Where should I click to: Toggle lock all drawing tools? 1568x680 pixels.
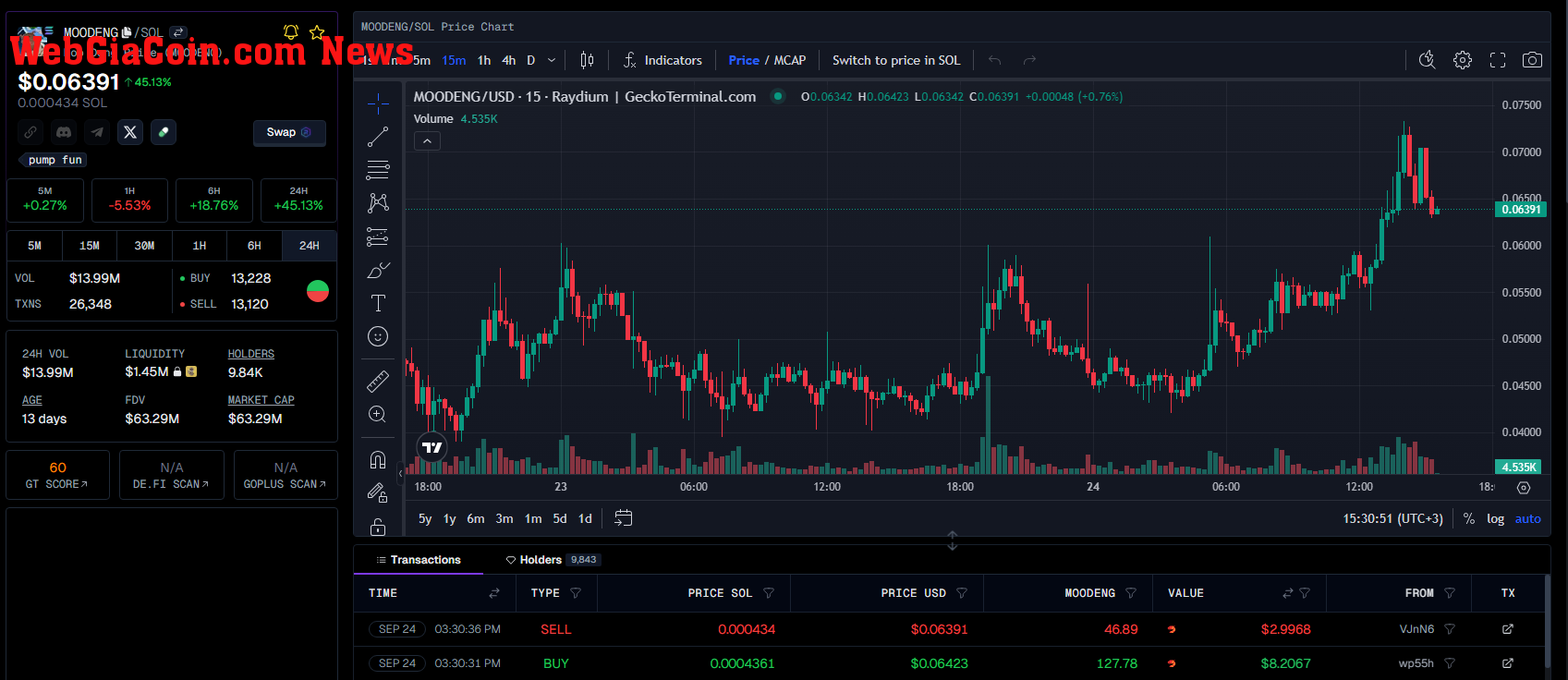pos(378,527)
